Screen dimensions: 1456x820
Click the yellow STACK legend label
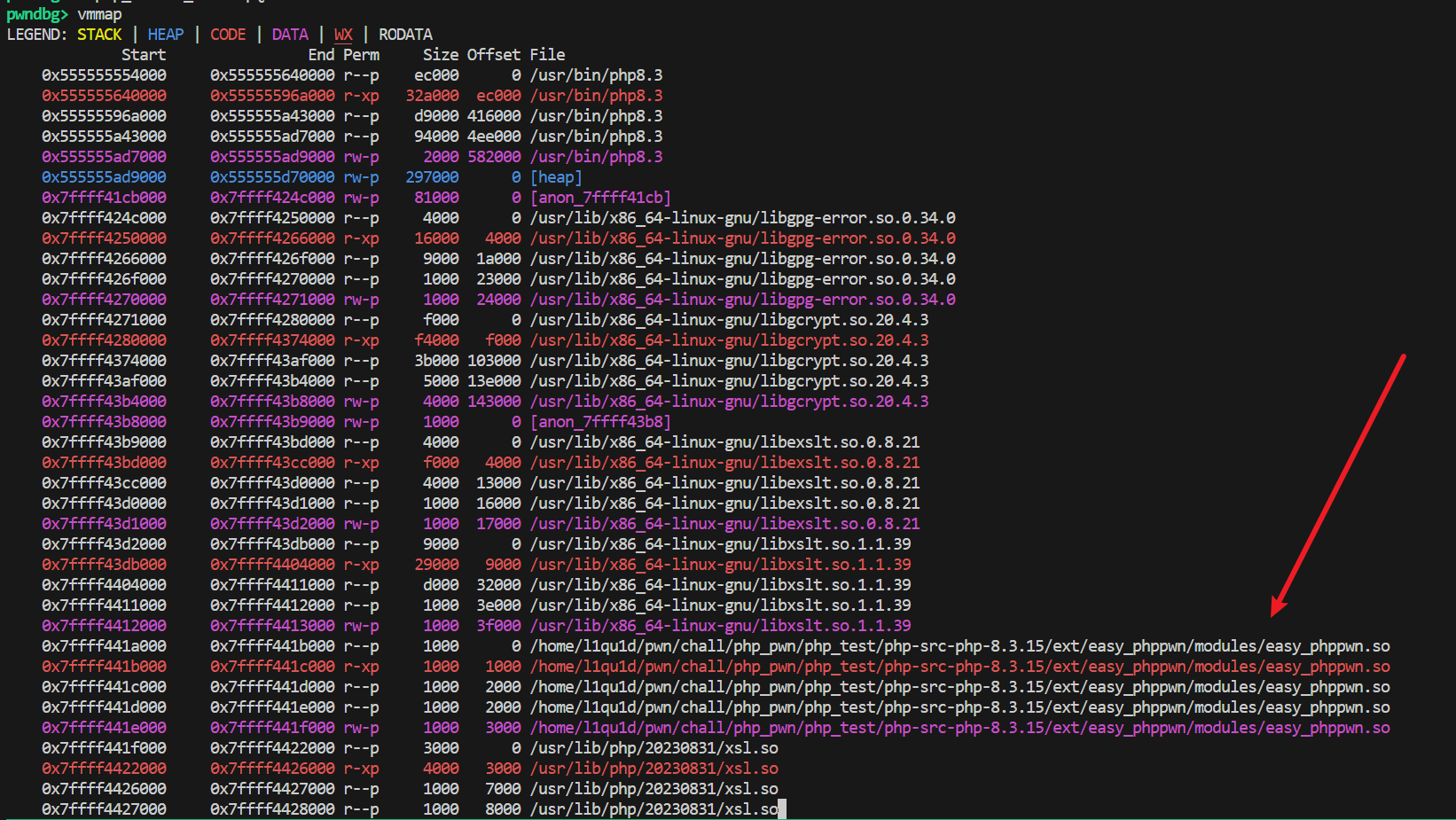pyautogui.click(x=99, y=35)
